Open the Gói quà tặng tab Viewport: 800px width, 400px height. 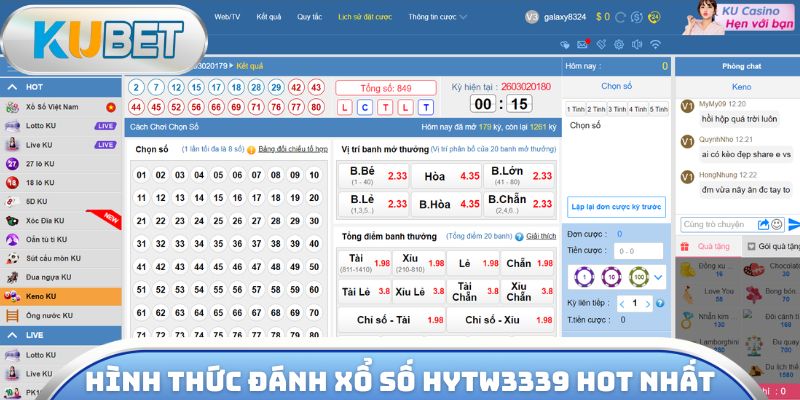[x=771, y=246]
